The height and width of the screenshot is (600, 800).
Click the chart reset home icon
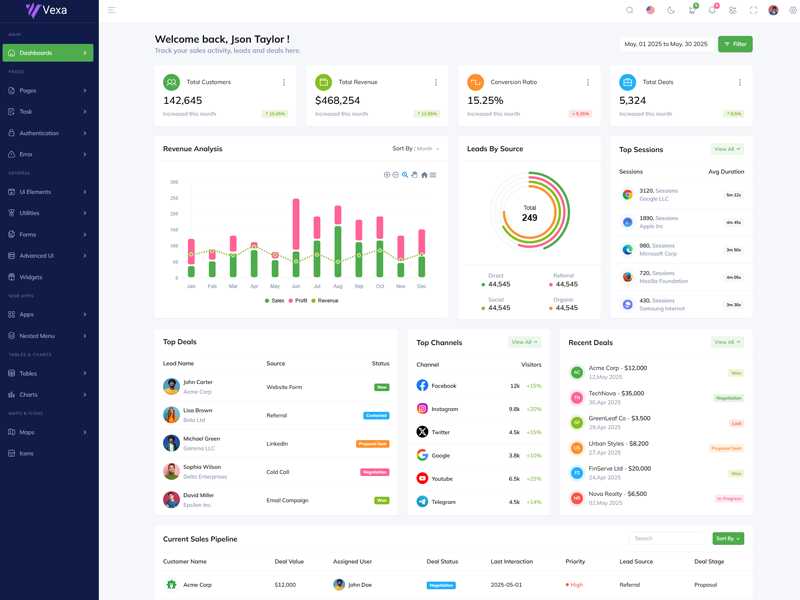click(x=424, y=175)
